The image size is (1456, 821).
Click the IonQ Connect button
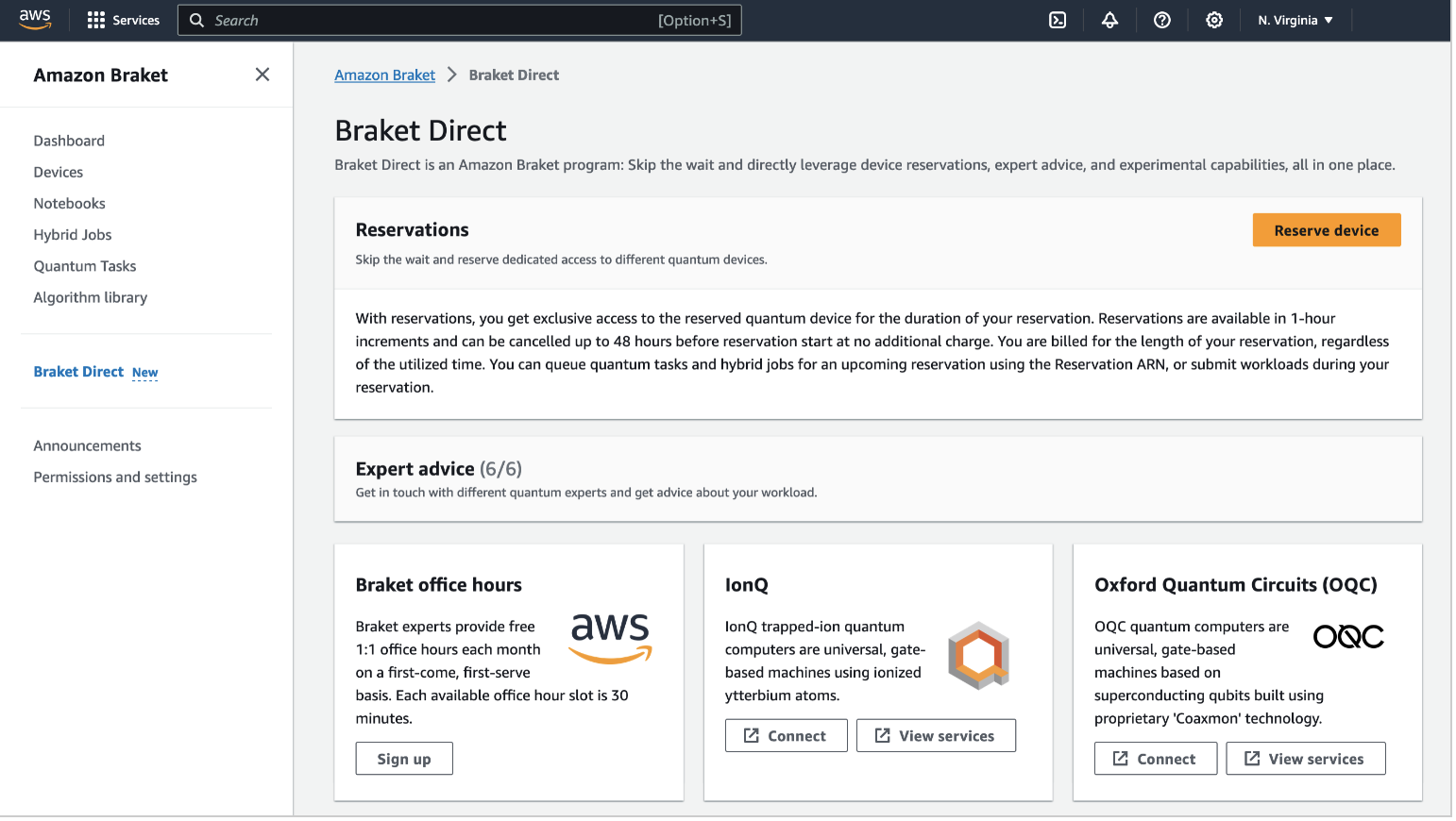[x=786, y=736]
